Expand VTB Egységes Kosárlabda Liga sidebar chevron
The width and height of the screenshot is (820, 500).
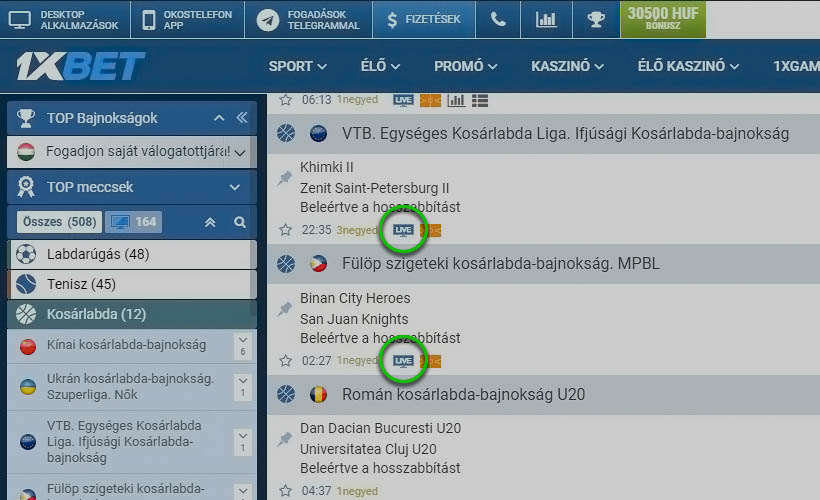(x=243, y=442)
